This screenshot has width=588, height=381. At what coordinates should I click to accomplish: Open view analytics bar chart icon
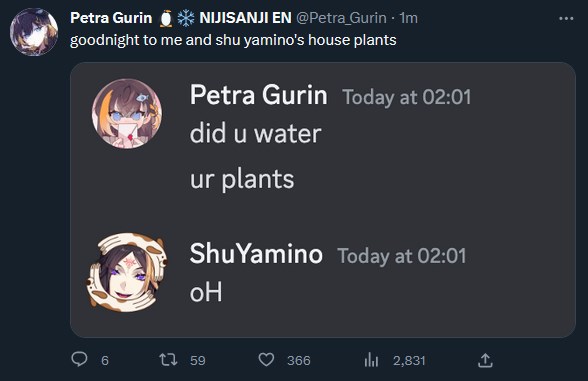(371, 360)
